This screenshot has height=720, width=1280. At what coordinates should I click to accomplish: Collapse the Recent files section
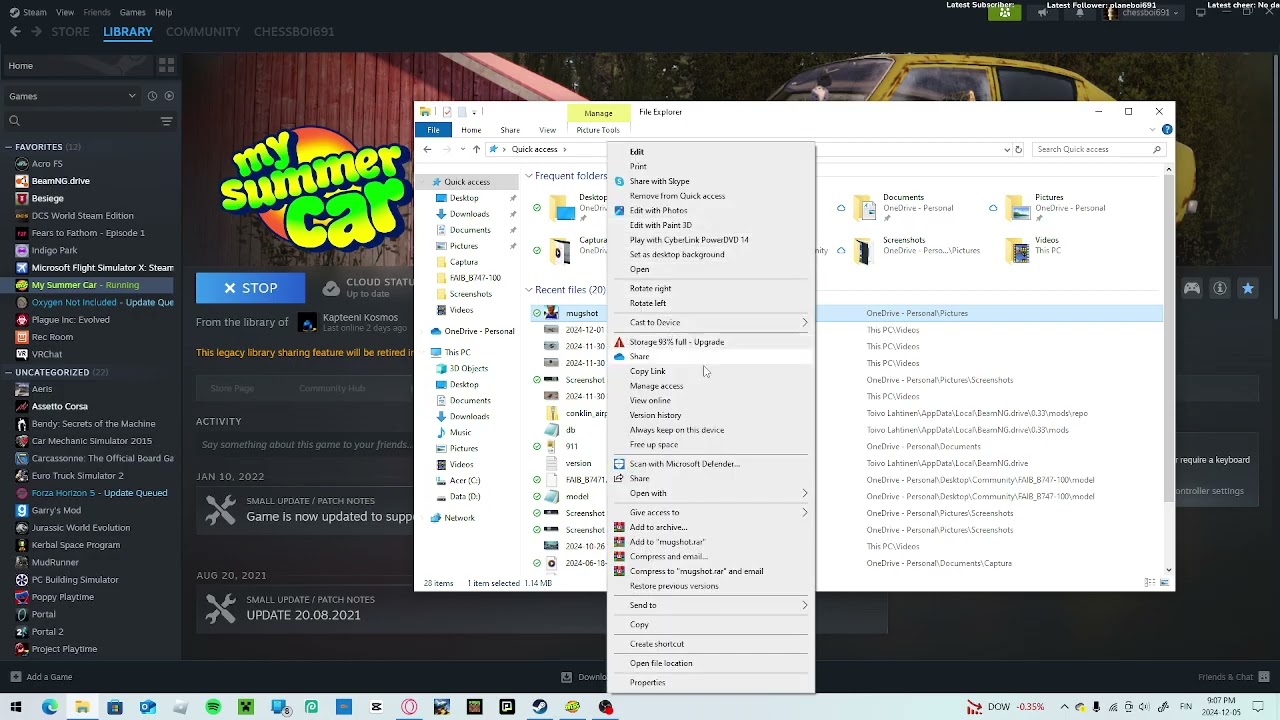(529, 290)
